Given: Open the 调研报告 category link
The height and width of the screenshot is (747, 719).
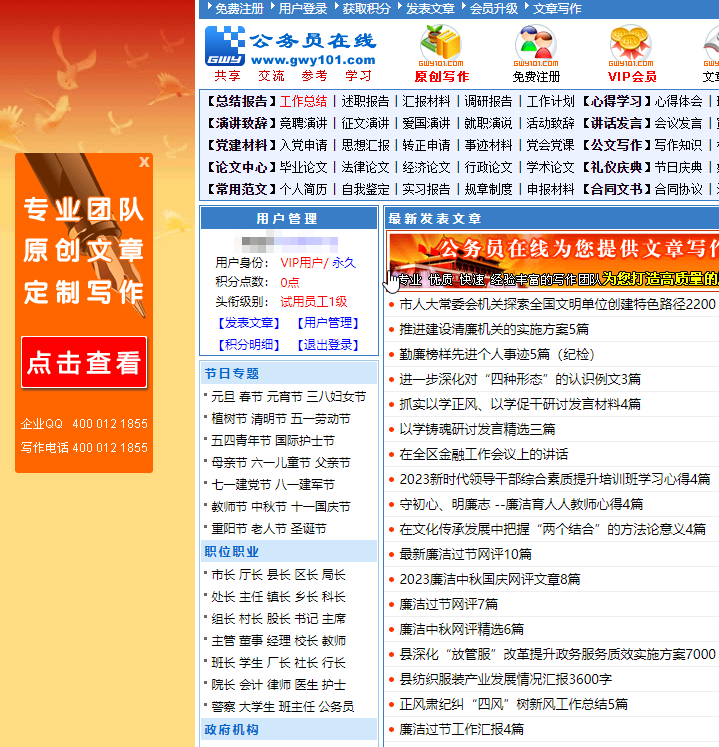Looking at the screenshot, I should [x=488, y=101].
